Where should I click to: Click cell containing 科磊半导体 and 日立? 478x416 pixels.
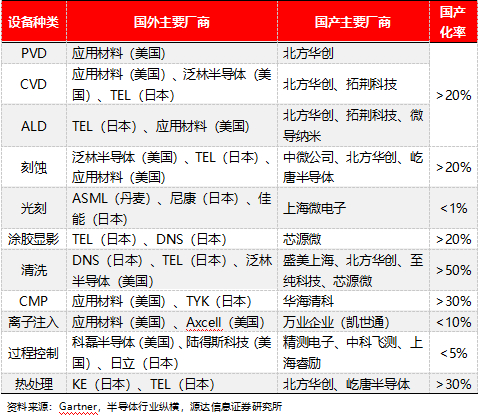pos(172,353)
